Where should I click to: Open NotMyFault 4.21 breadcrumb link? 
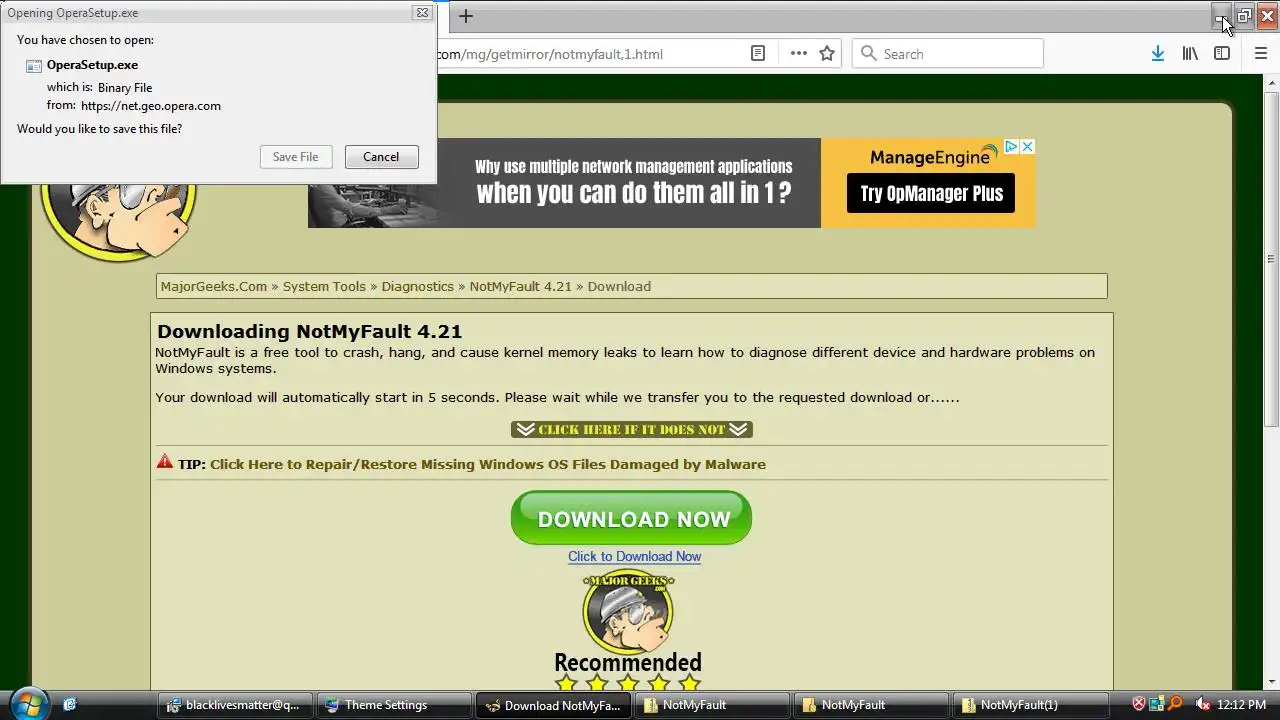[520, 286]
